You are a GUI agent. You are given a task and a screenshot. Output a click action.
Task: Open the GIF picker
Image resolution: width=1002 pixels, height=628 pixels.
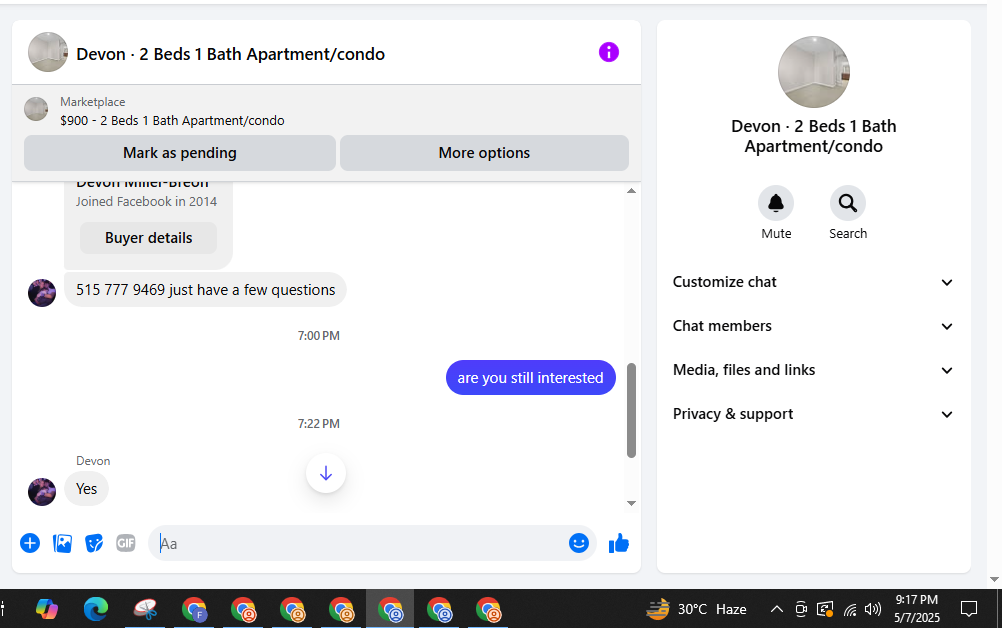126,543
